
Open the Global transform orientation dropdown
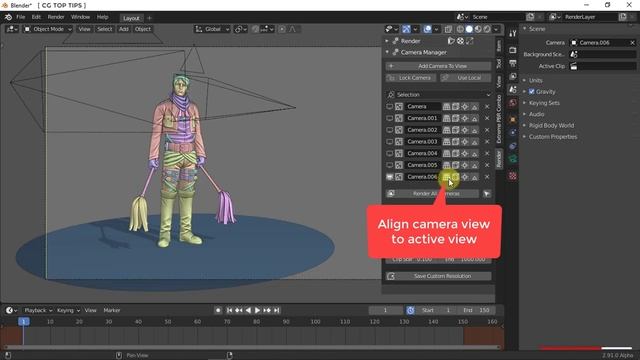(212, 29)
